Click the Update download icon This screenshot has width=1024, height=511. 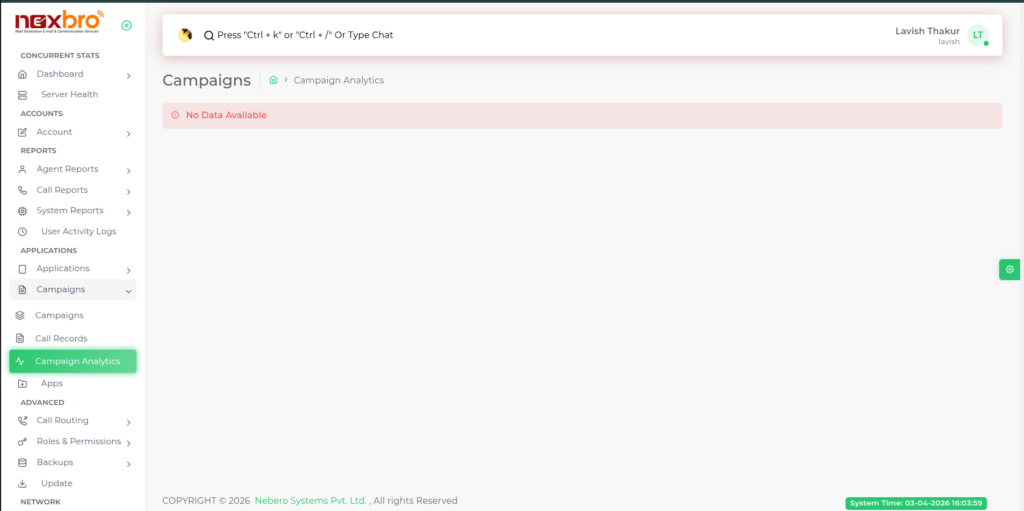point(23,484)
